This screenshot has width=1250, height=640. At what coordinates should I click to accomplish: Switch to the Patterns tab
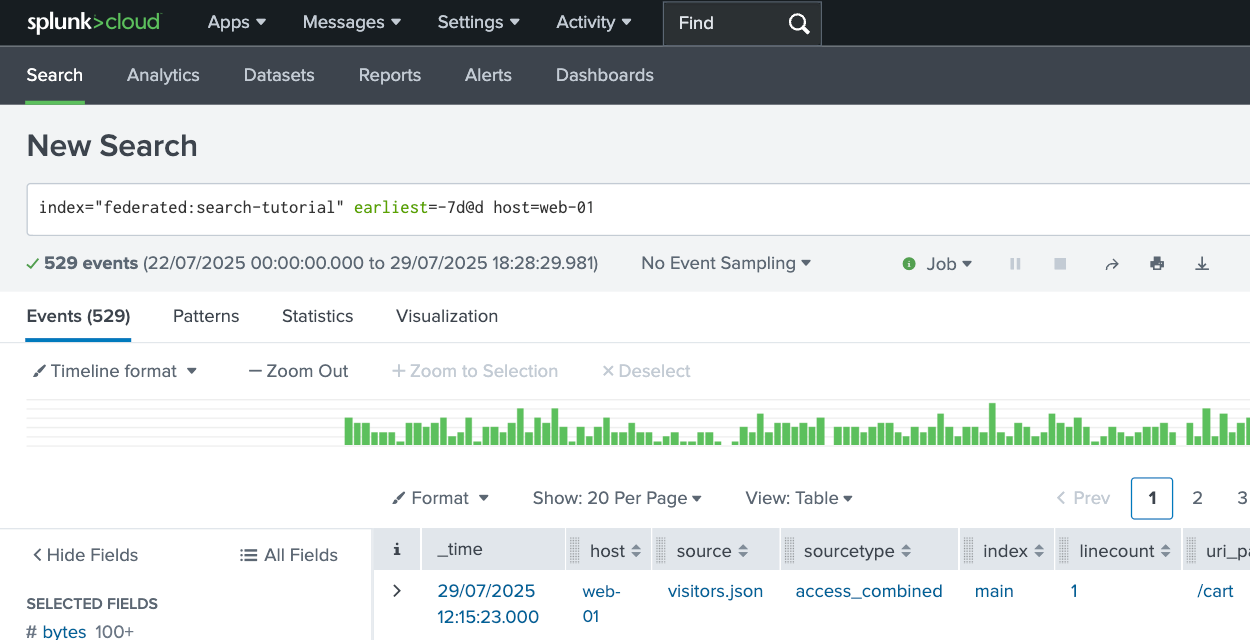[x=206, y=316]
